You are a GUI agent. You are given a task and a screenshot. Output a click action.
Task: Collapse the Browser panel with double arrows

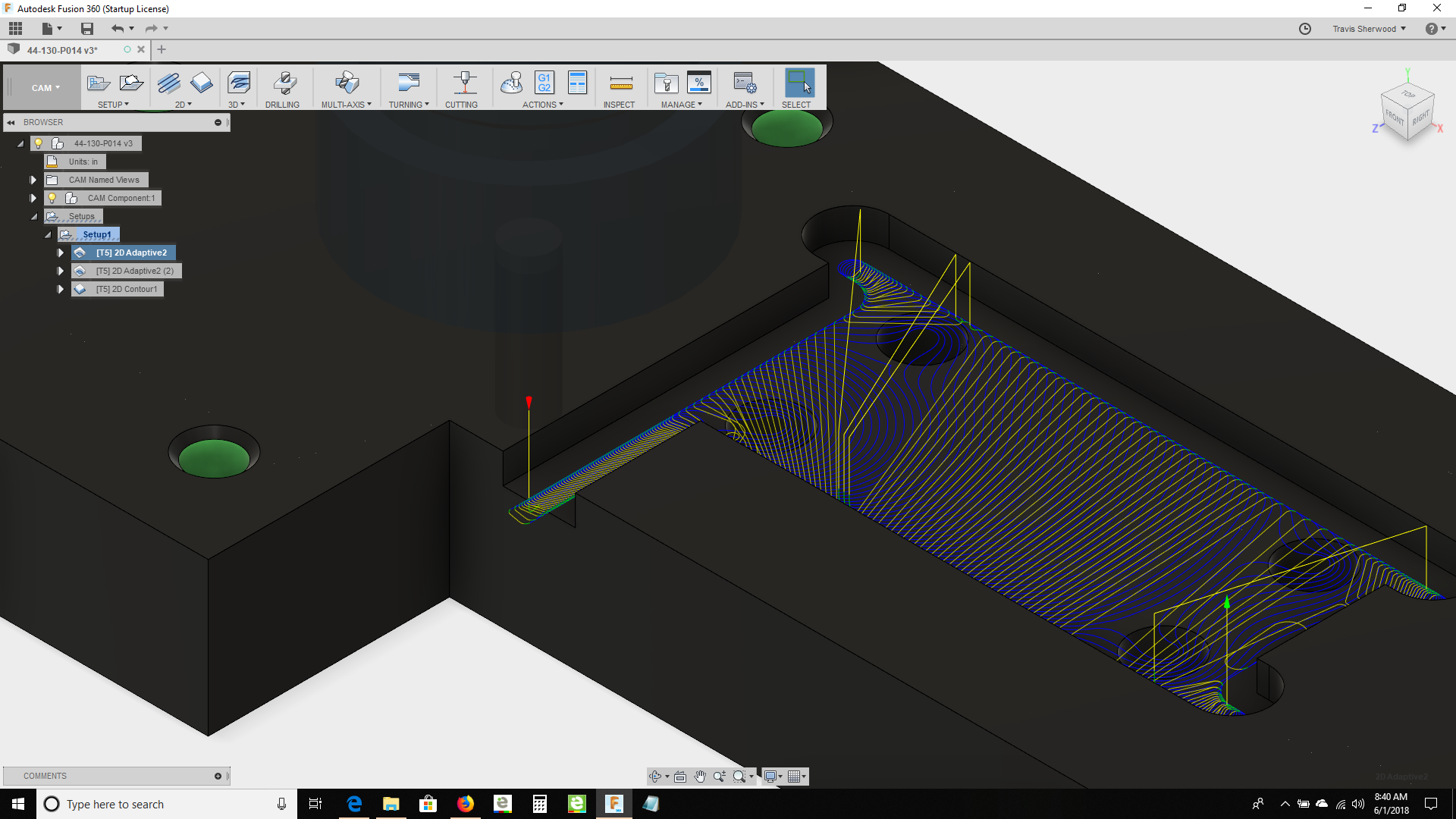(x=11, y=122)
